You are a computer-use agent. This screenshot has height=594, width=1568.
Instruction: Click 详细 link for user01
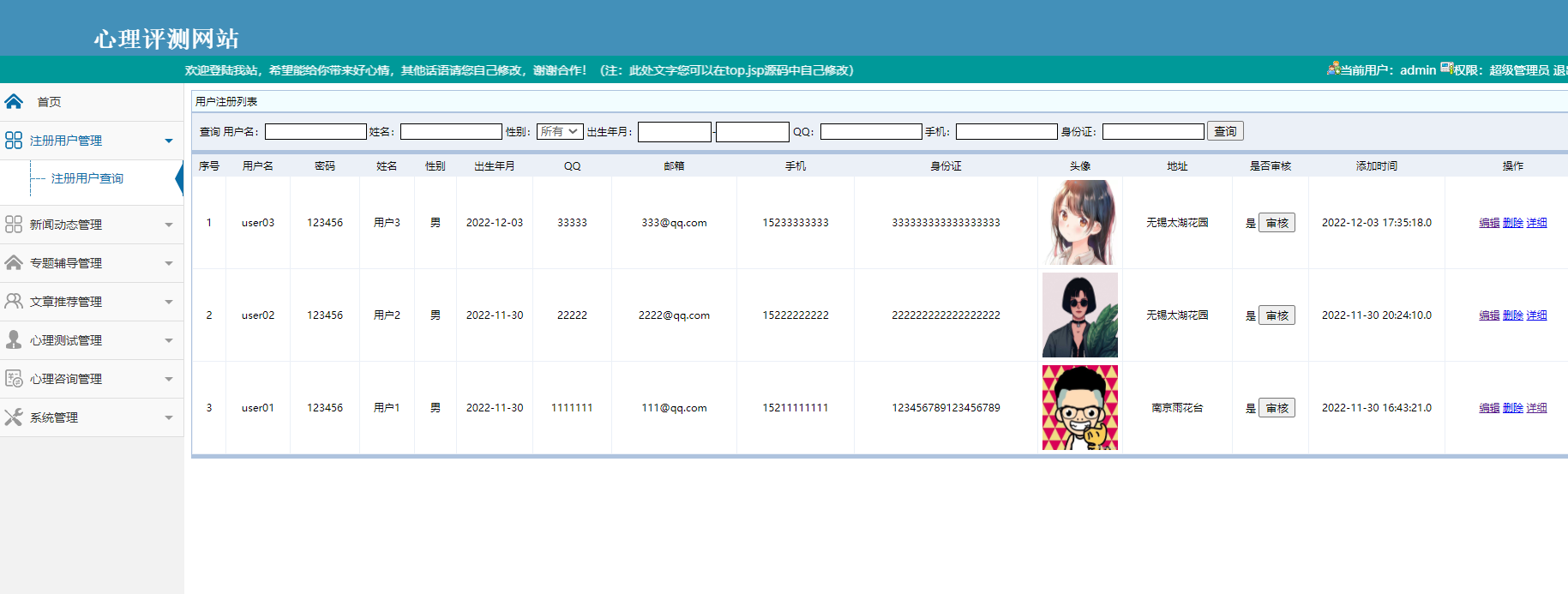1537,408
